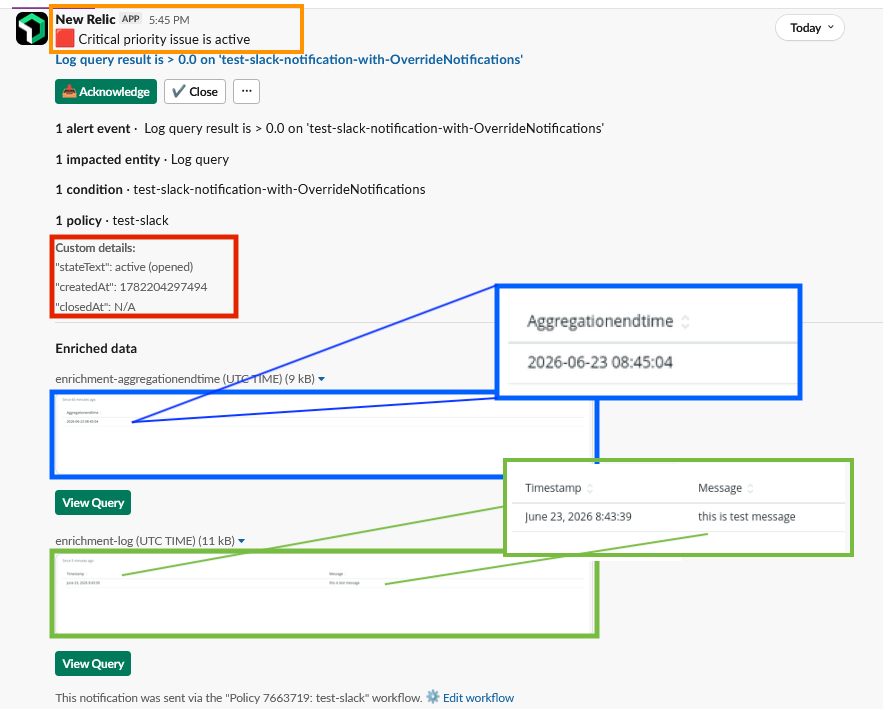
Task: Click the "closedAt": N/A line
Action: point(95,307)
